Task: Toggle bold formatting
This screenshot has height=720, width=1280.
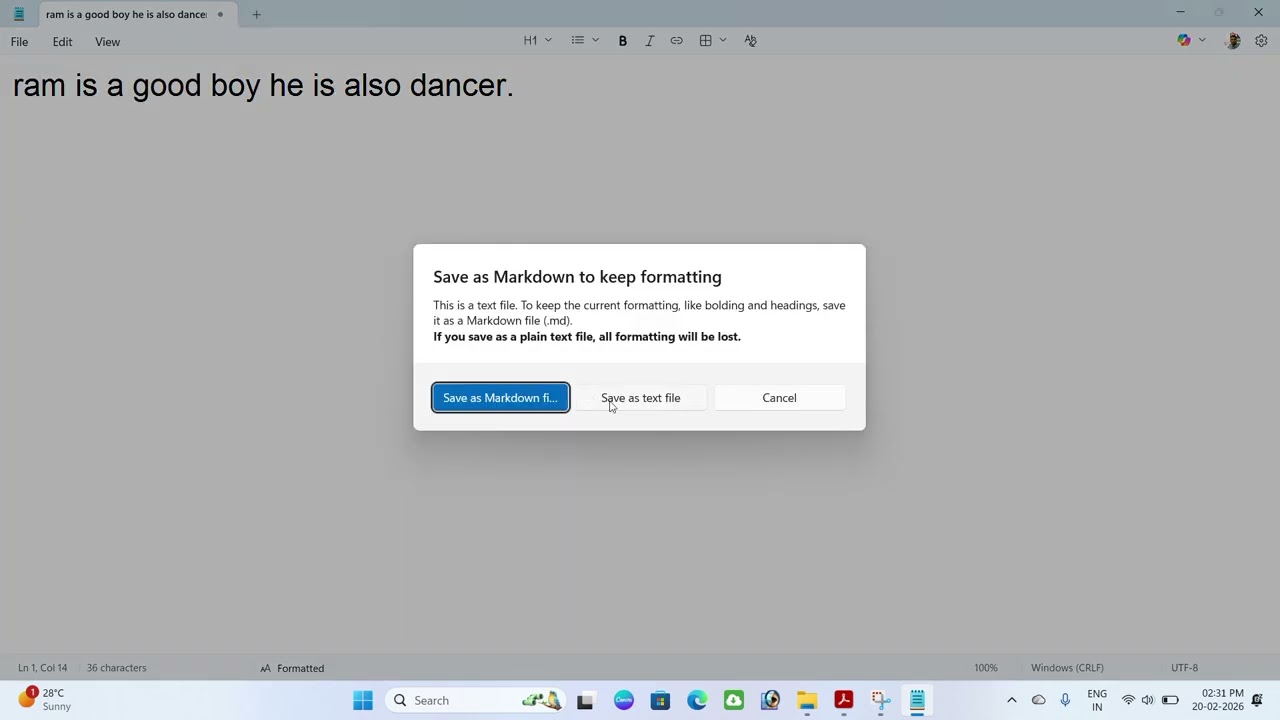Action: (x=622, y=41)
